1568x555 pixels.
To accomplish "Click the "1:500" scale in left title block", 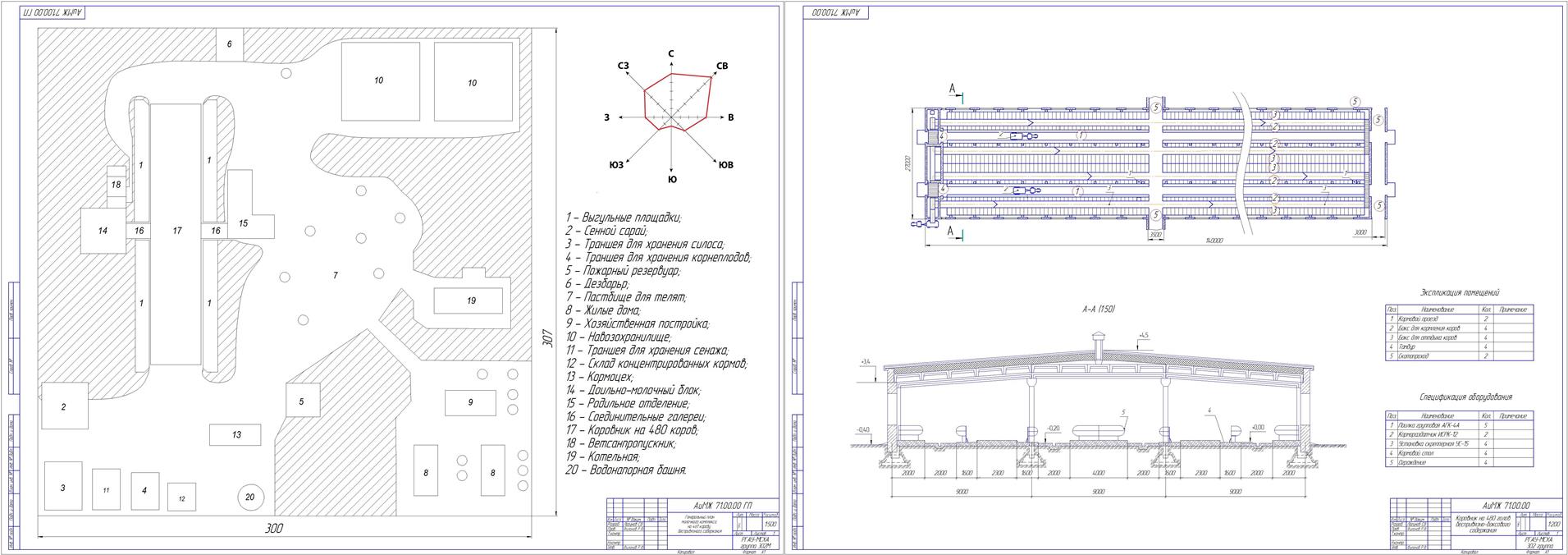I will 769,524.
